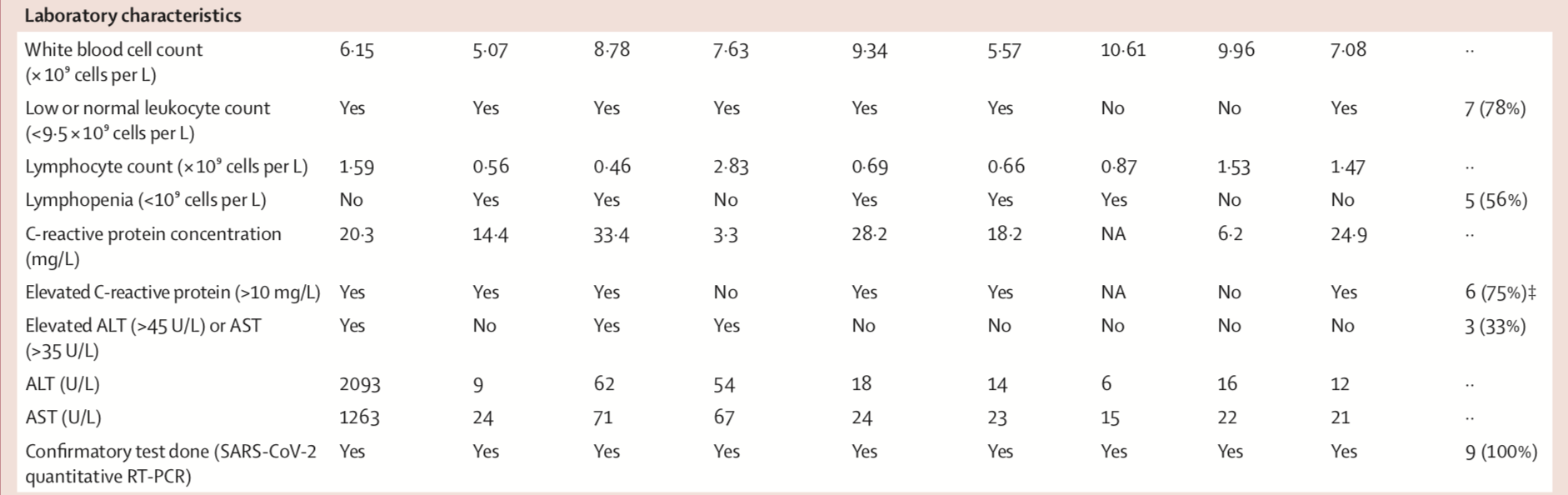Viewport: 1568px width, 495px height.
Task: Select the 3 (33%) elevated ALT summary
Action: 1495,326
